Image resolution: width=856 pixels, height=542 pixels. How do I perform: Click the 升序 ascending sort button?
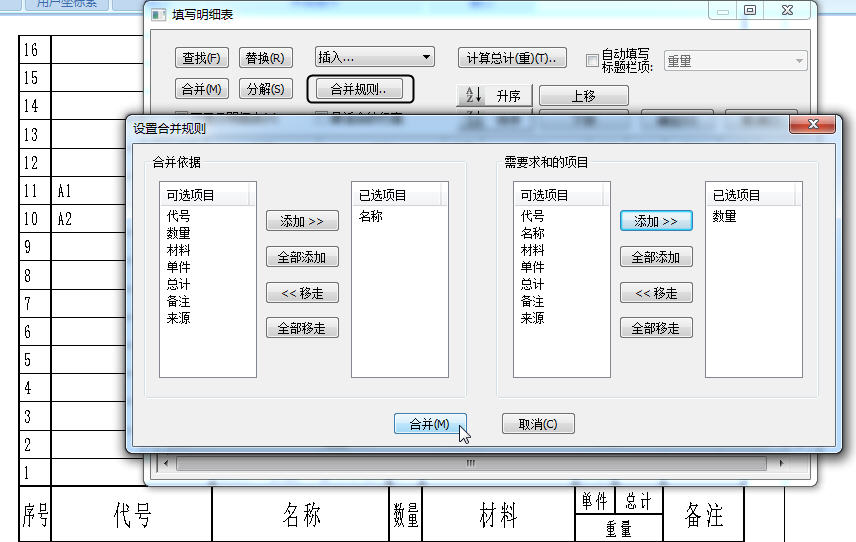pos(495,96)
